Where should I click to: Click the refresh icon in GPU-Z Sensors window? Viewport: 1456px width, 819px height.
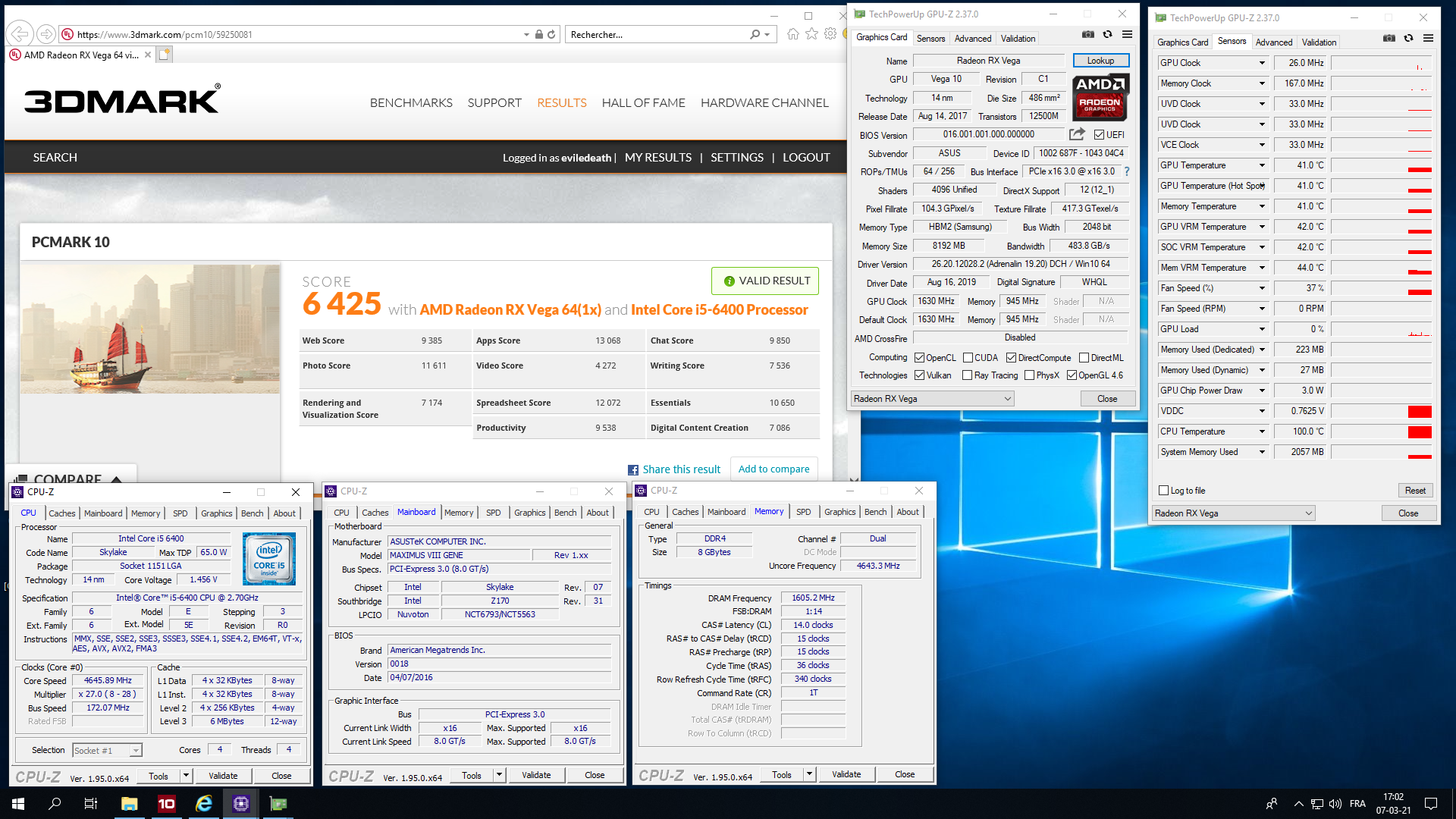click(x=1408, y=39)
